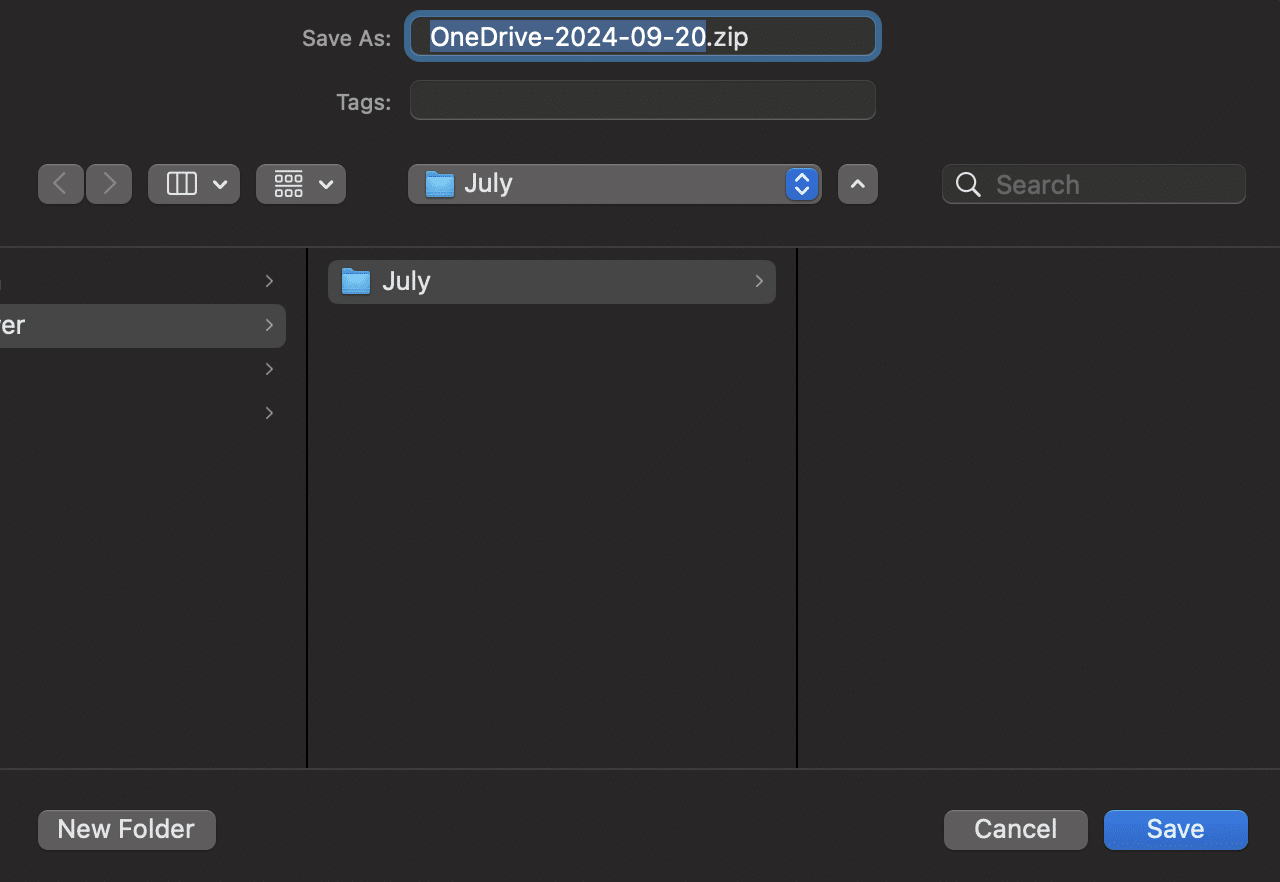Click the New Folder button
The image size is (1280, 882).
coord(127,829)
